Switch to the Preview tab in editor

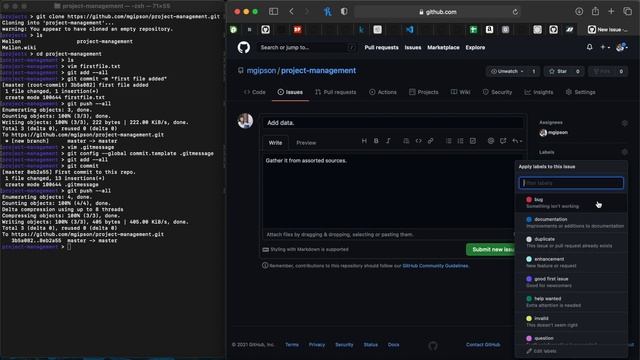click(x=306, y=143)
